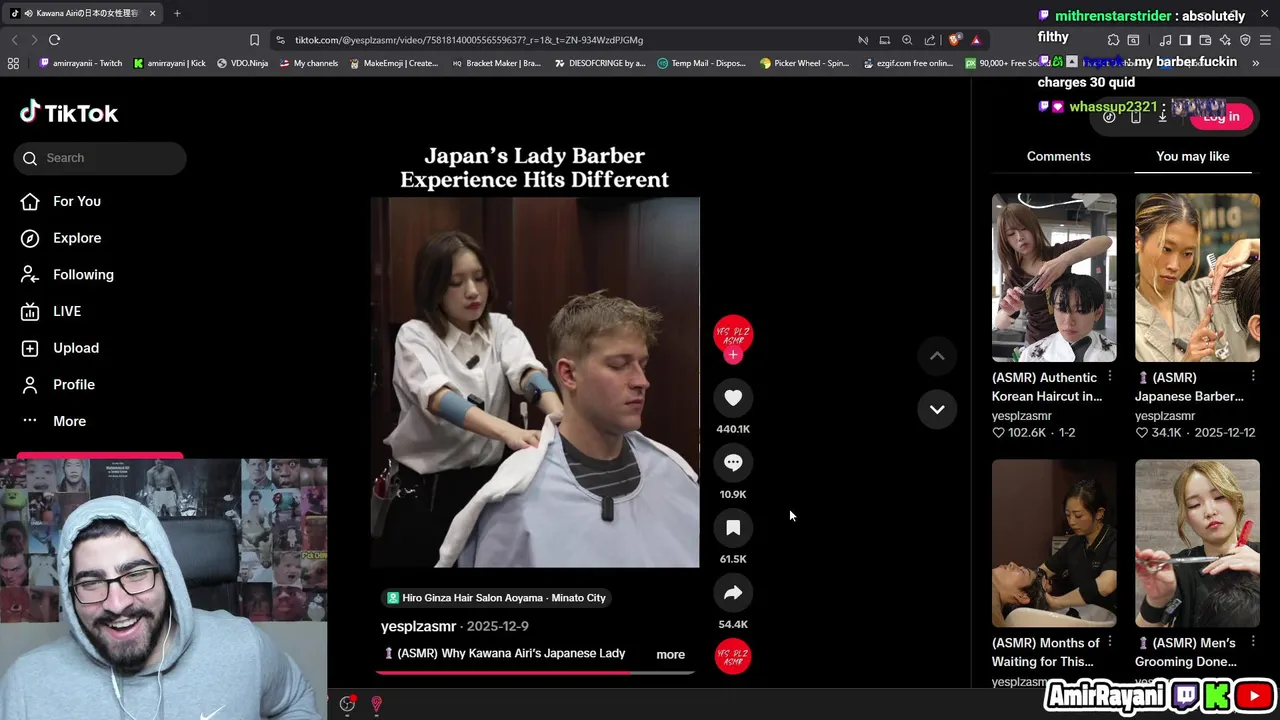
Task: Go to the previous video with up chevron
Action: click(x=937, y=356)
